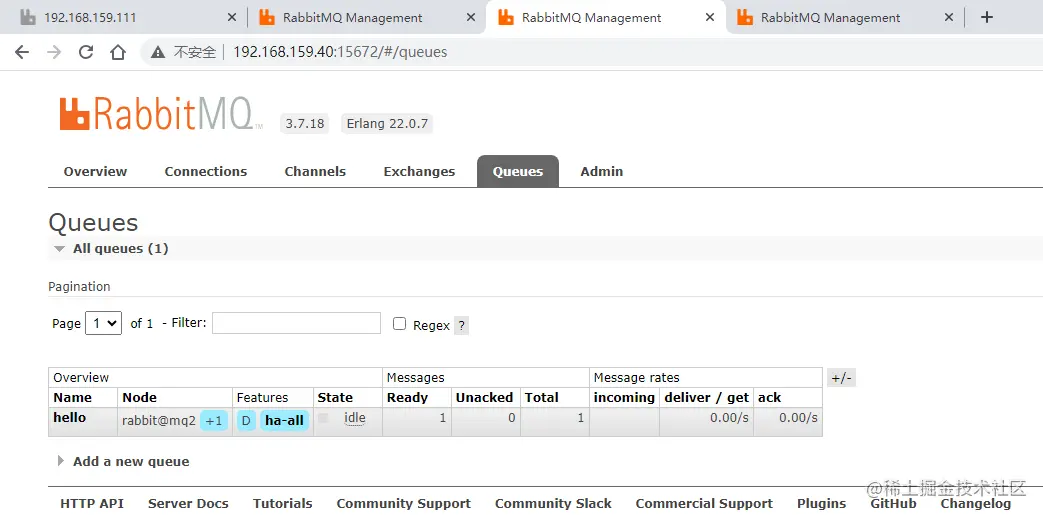1043x515 pixels.
Task: Open the Server Docs link
Action: coord(188,504)
